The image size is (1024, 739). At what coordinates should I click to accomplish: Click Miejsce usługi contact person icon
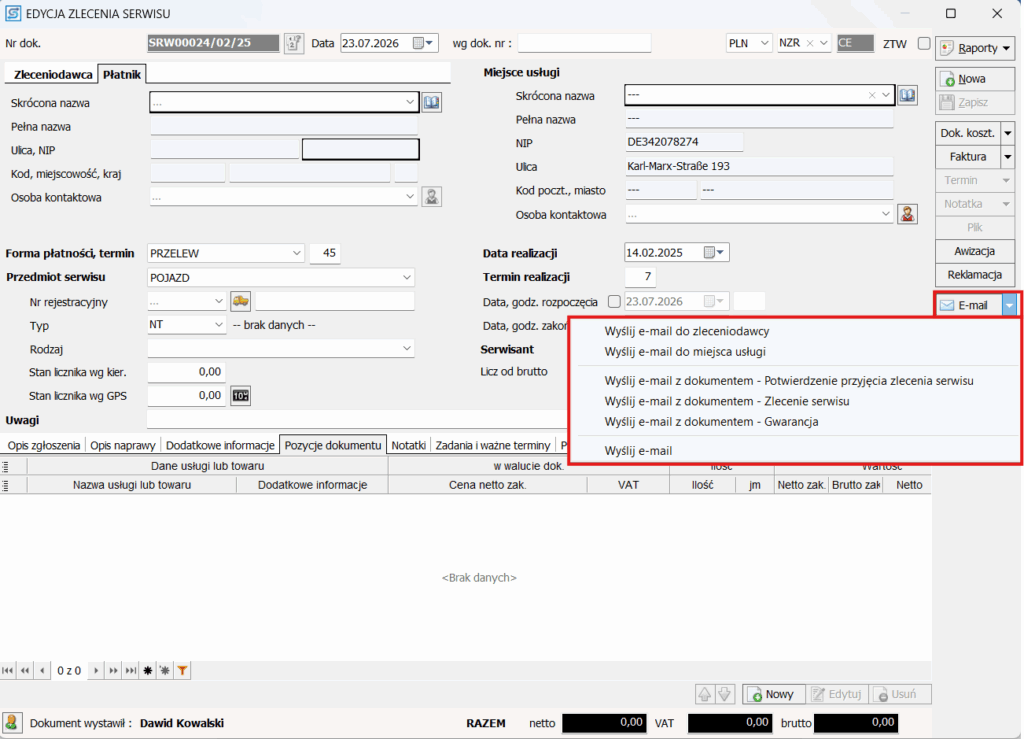[907, 214]
